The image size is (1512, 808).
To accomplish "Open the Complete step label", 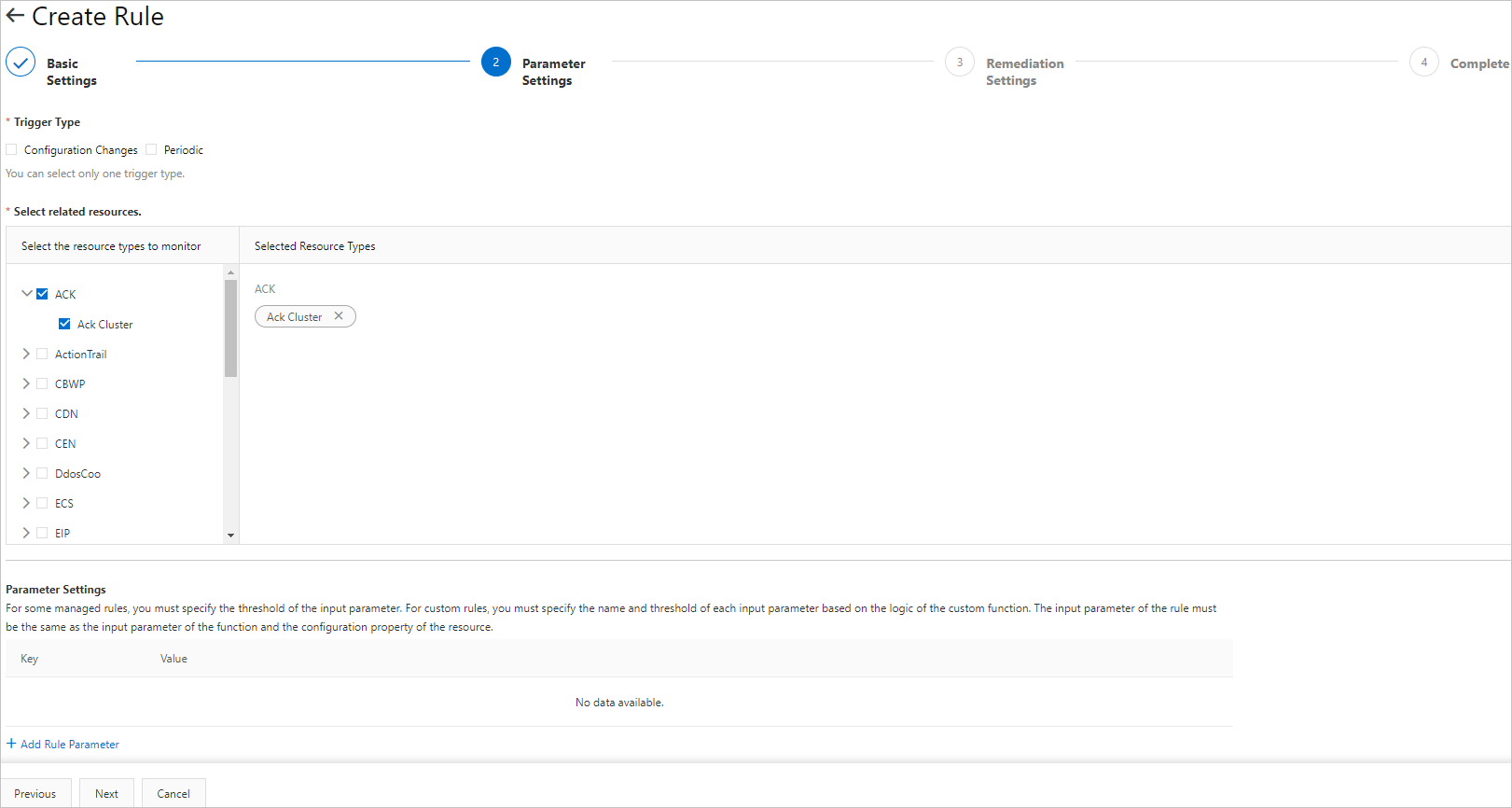I will pos(1479,63).
